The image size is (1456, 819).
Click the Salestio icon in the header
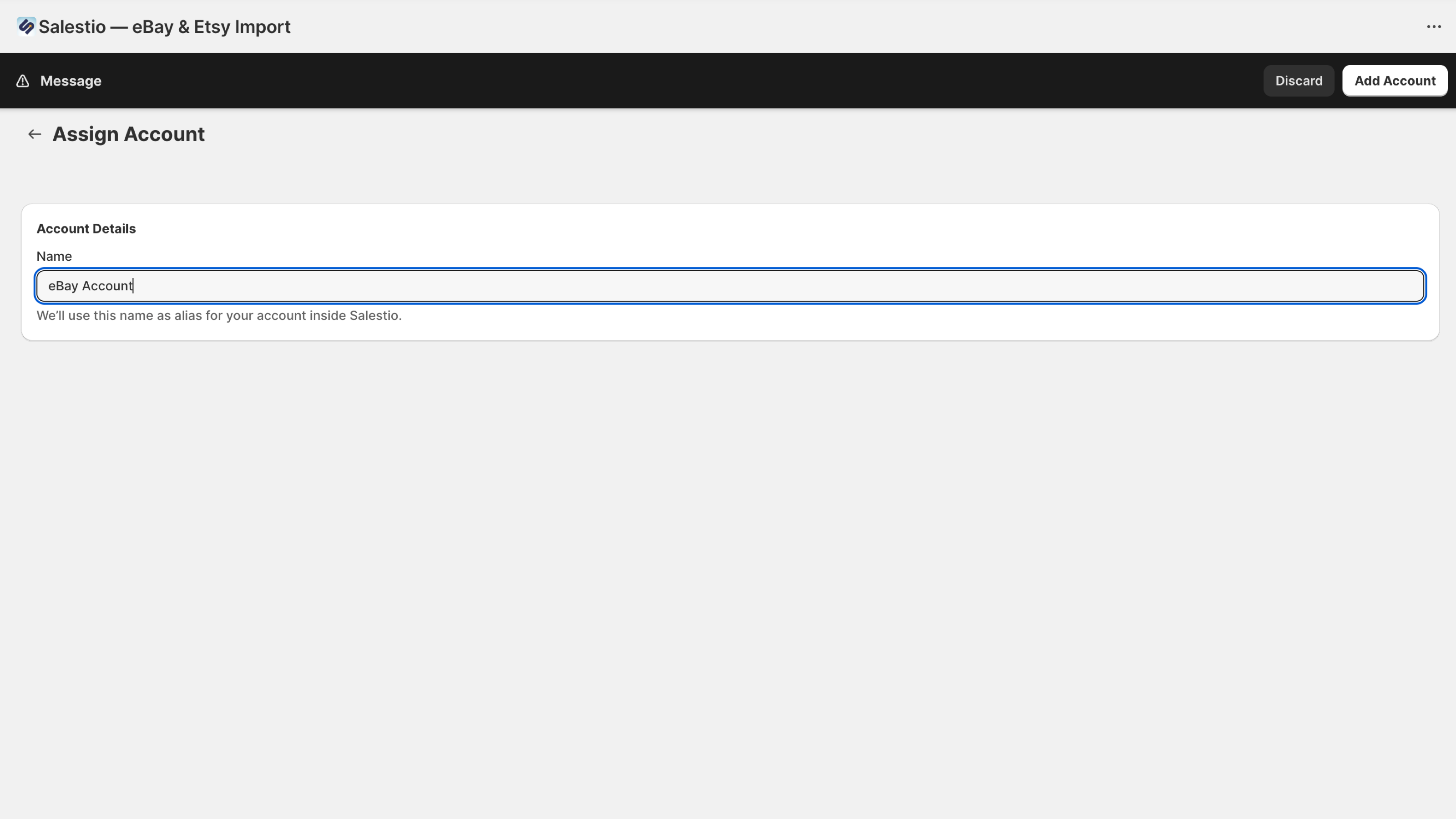click(25, 26)
